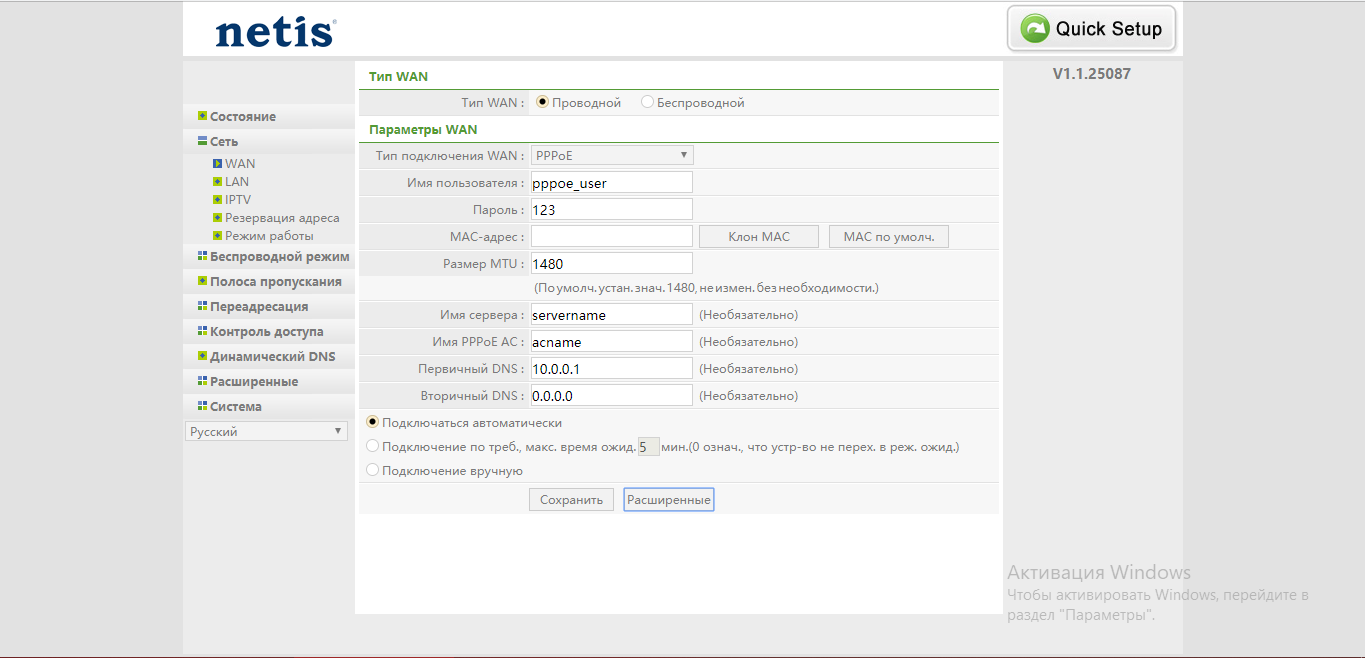Open the Русский language dropdown
1365x658 pixels.
click(266, 431)
